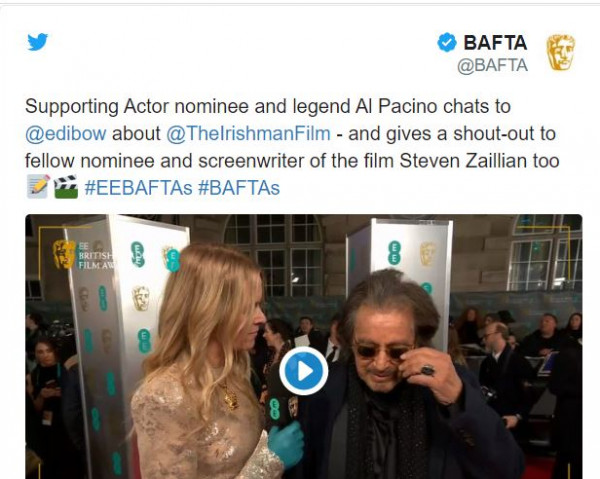Image resolution: width=600 pixels, height=479 pixels.
Task: Open the BAFTA golden mask avatar
Action: (560, 52)
